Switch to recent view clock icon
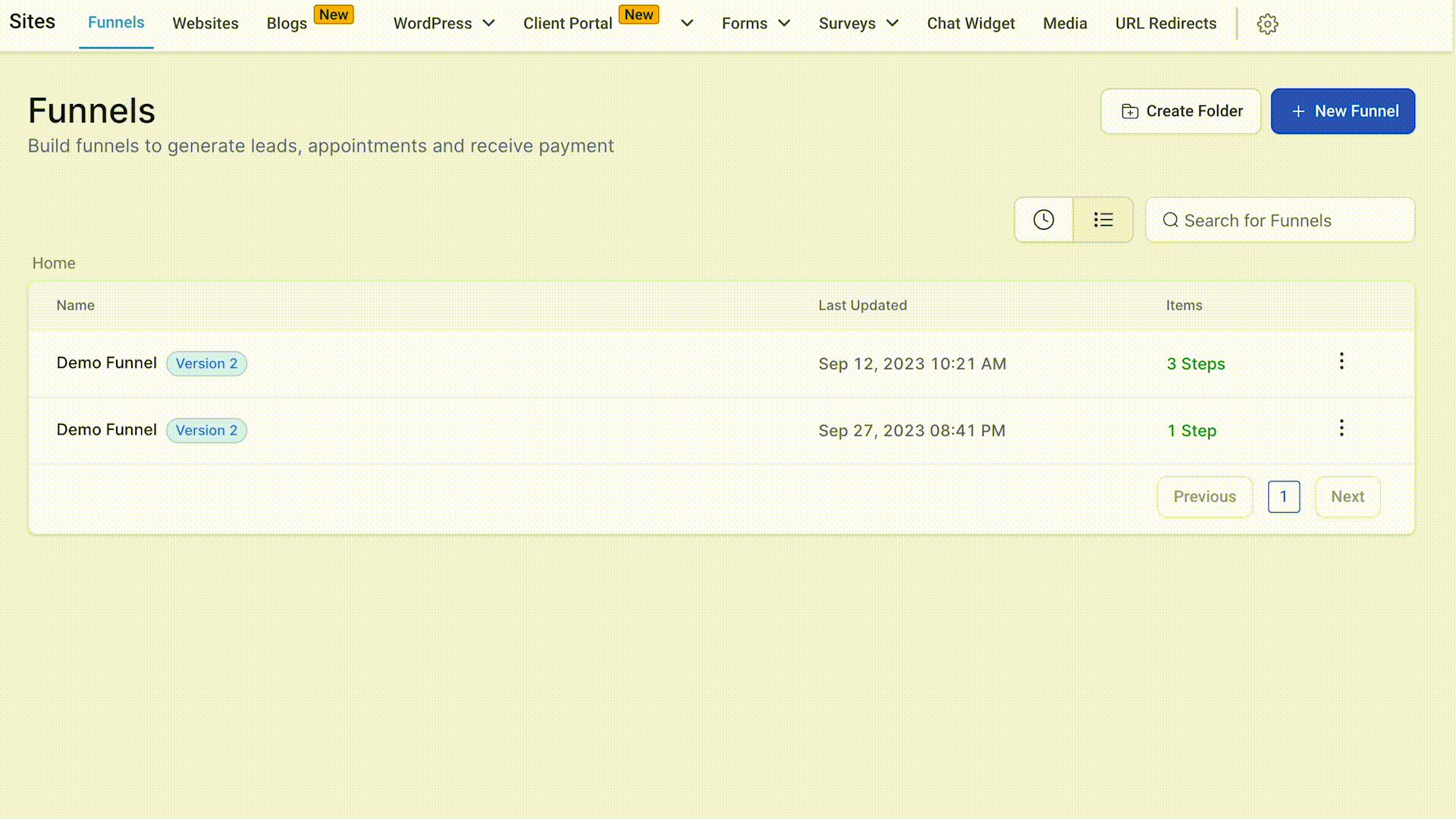1456x819 pixels. pos(1043,220)
